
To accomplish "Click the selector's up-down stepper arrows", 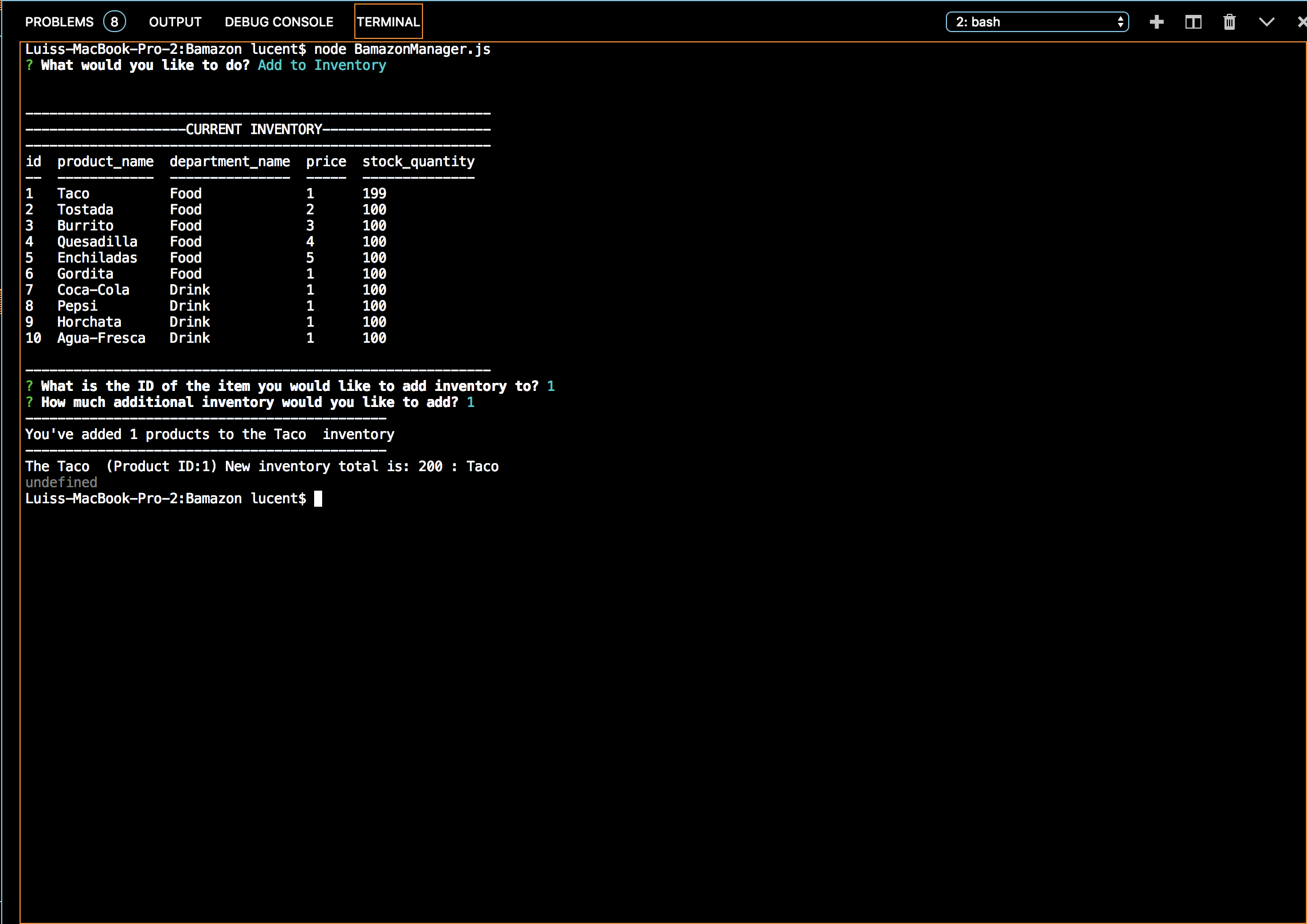I will [1120, 22].
